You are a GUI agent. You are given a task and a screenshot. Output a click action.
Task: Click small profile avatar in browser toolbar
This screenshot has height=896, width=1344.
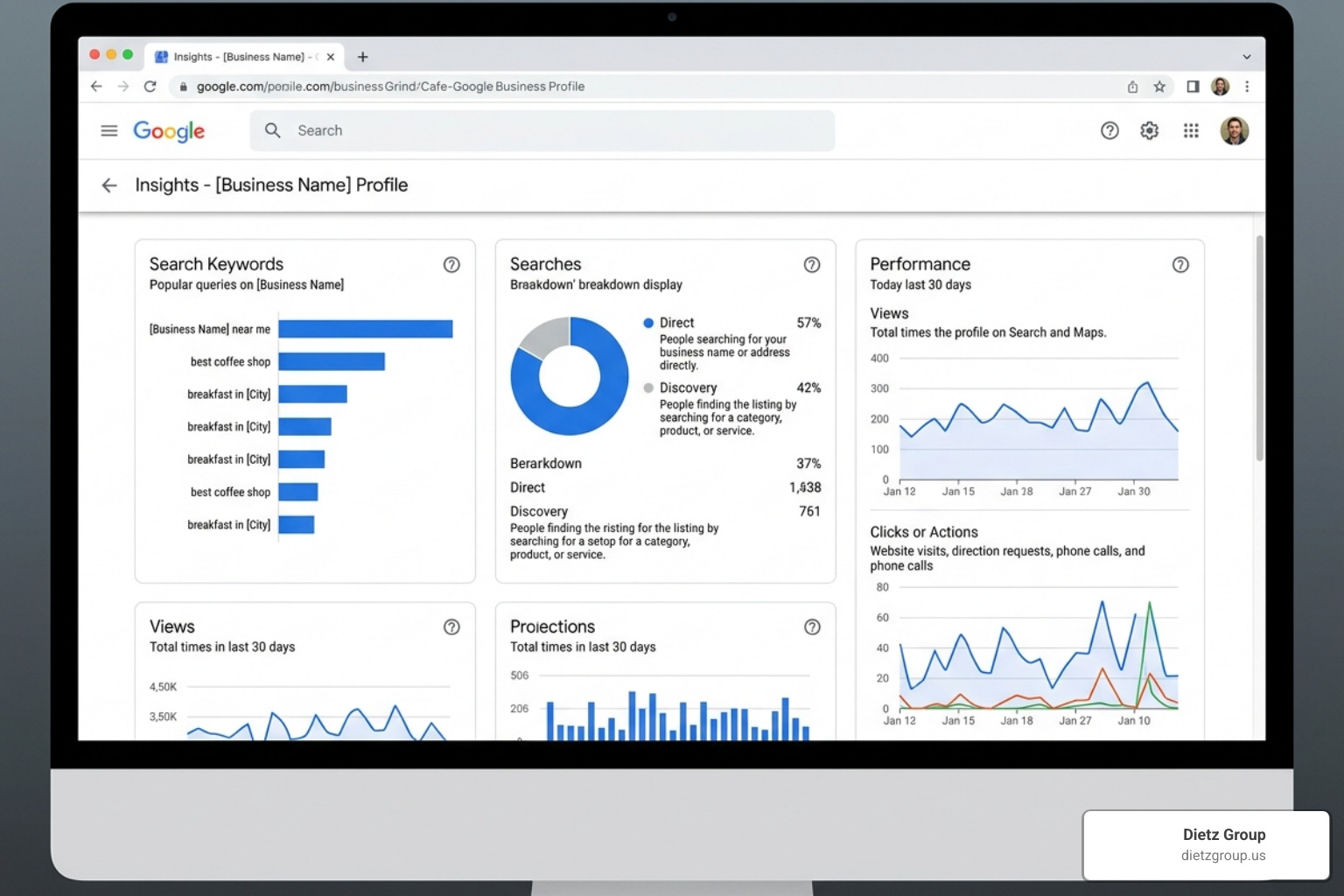click(x=1220, y=87)
